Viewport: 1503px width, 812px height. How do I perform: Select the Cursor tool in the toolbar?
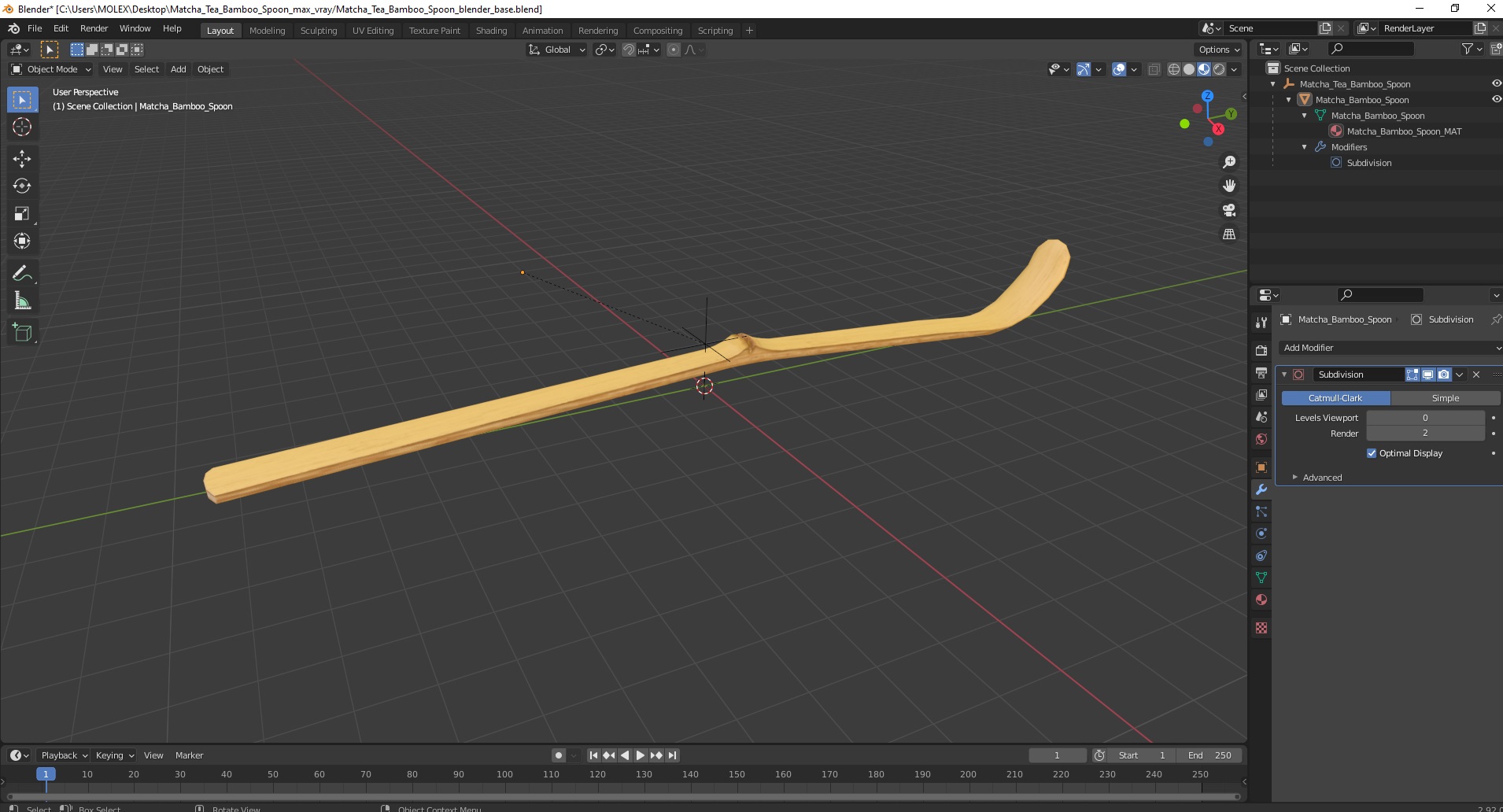pos(22,127)
